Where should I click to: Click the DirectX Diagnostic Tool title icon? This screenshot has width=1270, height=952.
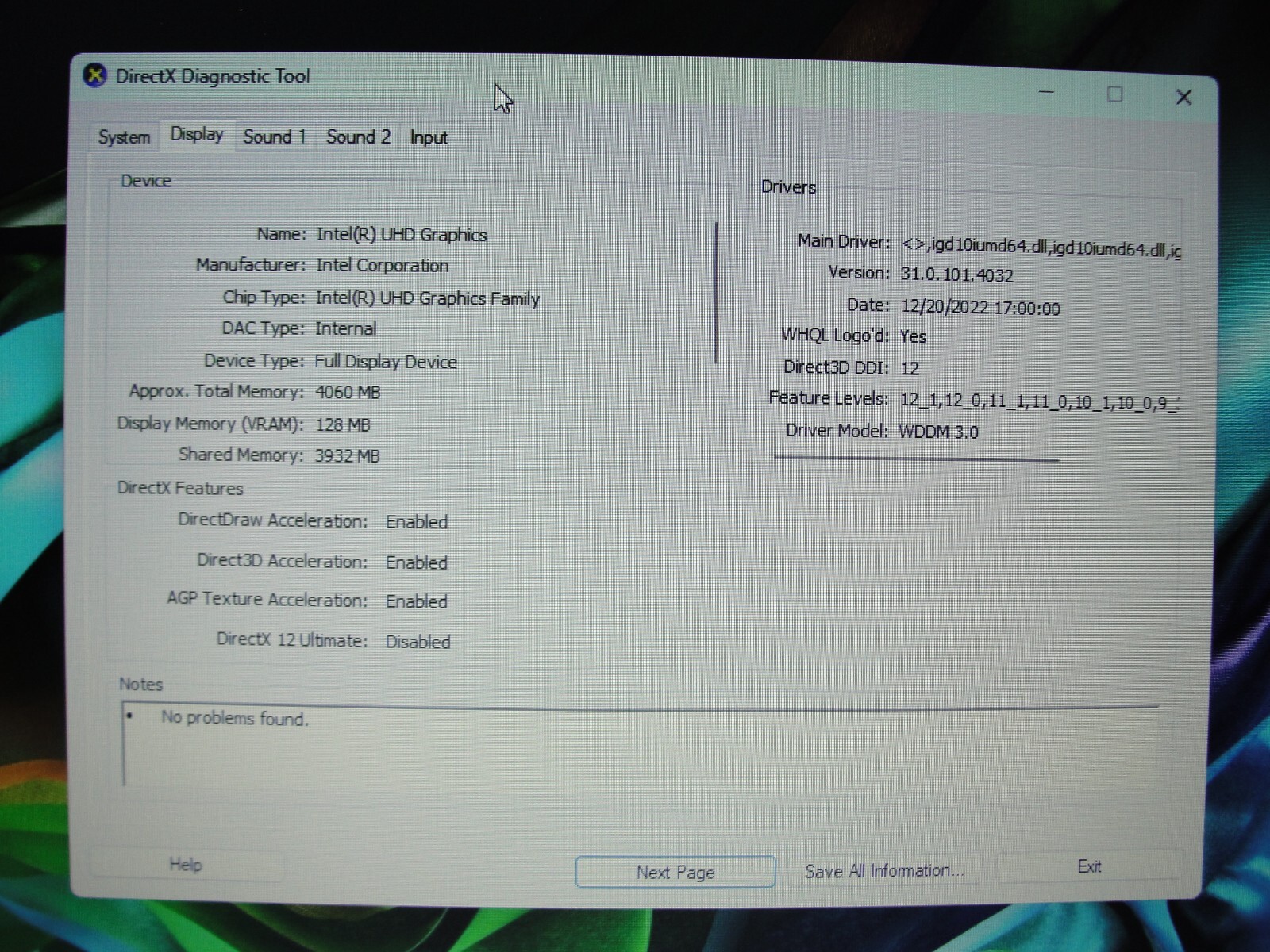click(x=95, y=75)
